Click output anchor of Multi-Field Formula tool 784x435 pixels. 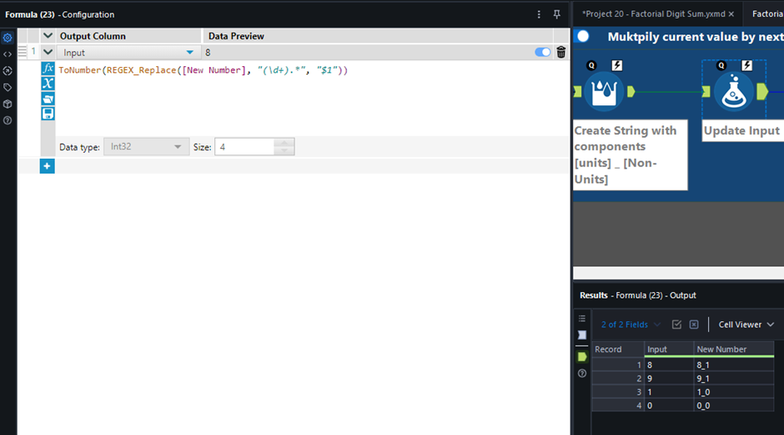(631, 92)
